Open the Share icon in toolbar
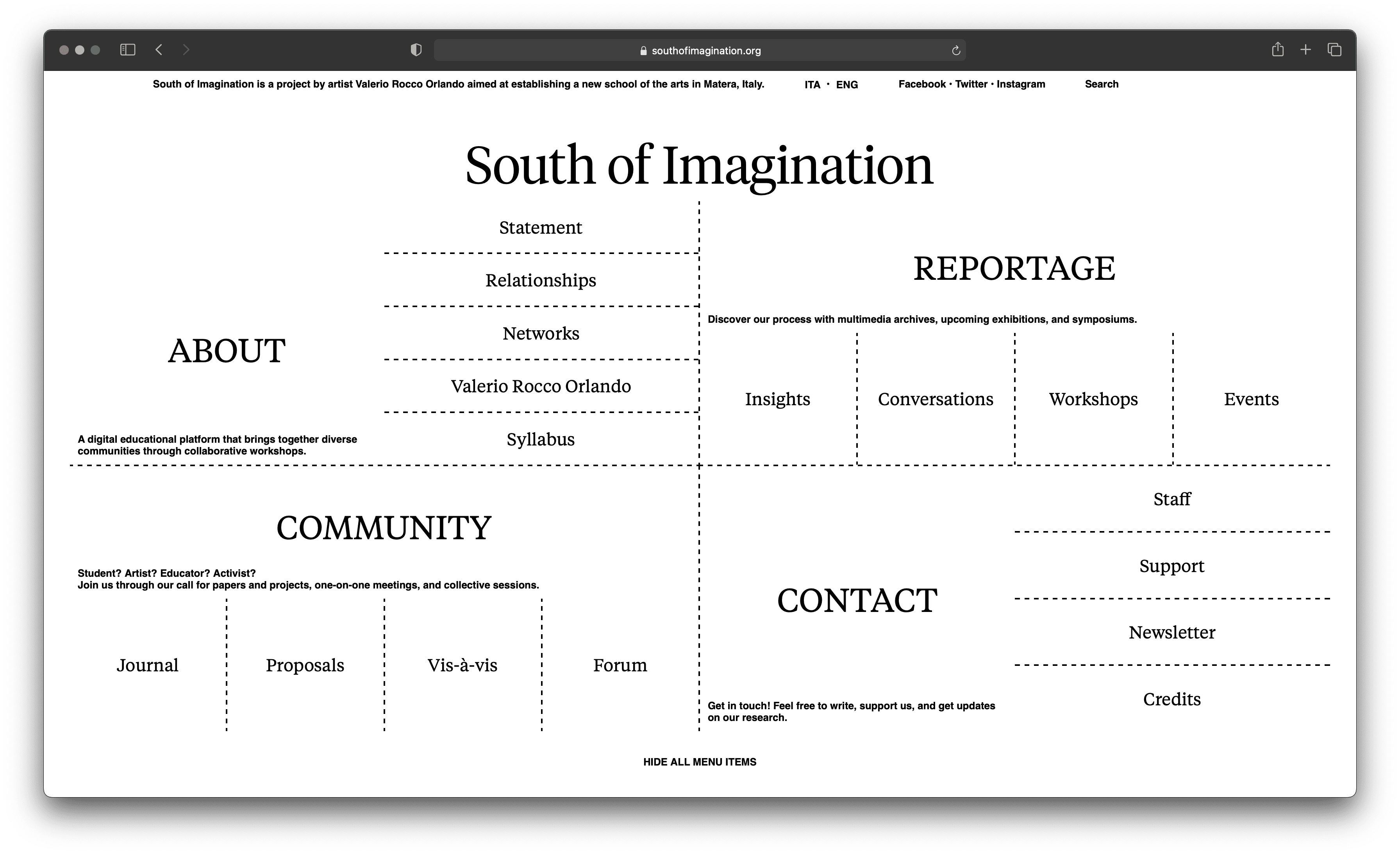The height and width of the screenshot is (855, 1400). pyautogui.click(x=1277, y=50)
